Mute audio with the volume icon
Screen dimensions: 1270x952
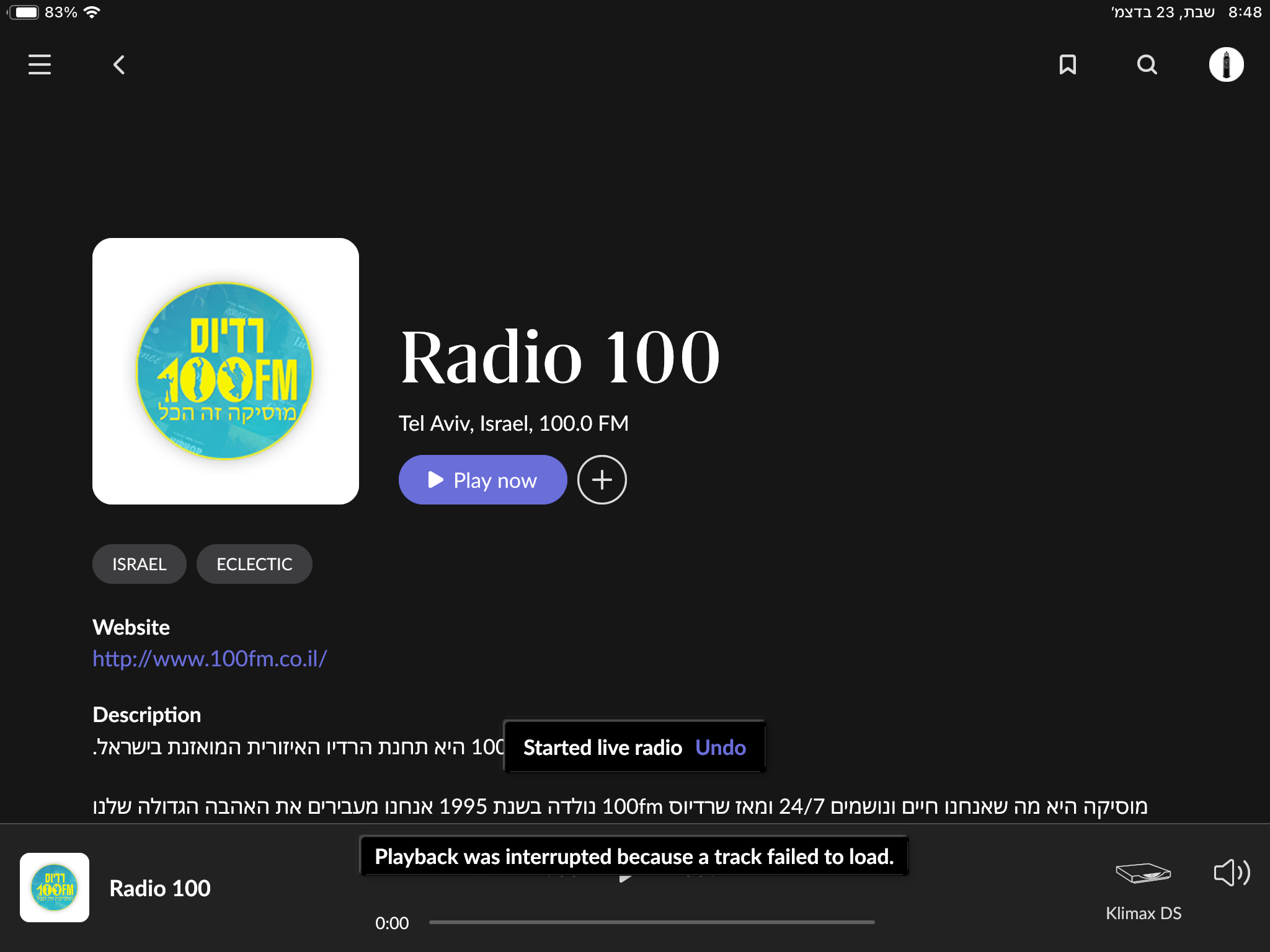[1230, 873]
